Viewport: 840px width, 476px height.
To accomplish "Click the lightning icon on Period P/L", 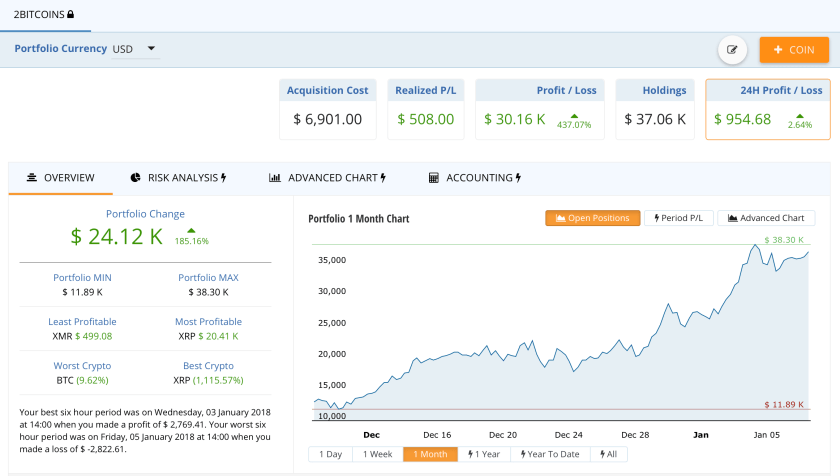I will [657, 218].
